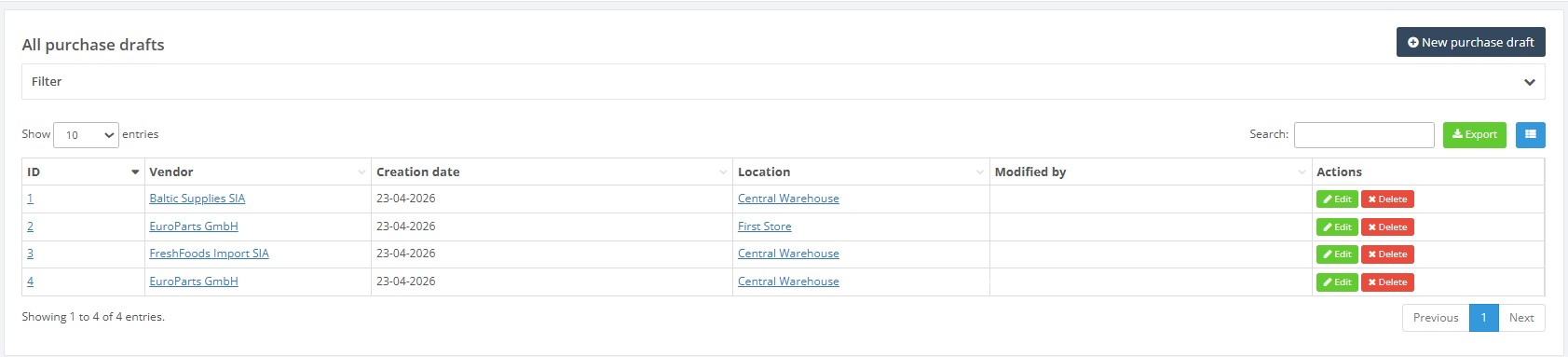Click the New purchase draft button
This screenshot has height=357, width=1568.
[x=1470, y=42]
